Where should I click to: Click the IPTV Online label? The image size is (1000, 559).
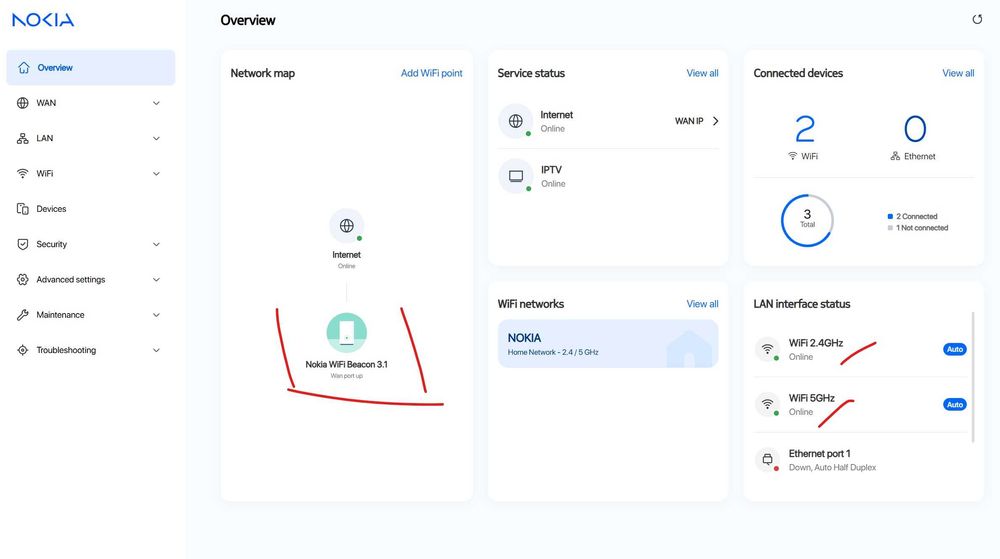(553, 184)
